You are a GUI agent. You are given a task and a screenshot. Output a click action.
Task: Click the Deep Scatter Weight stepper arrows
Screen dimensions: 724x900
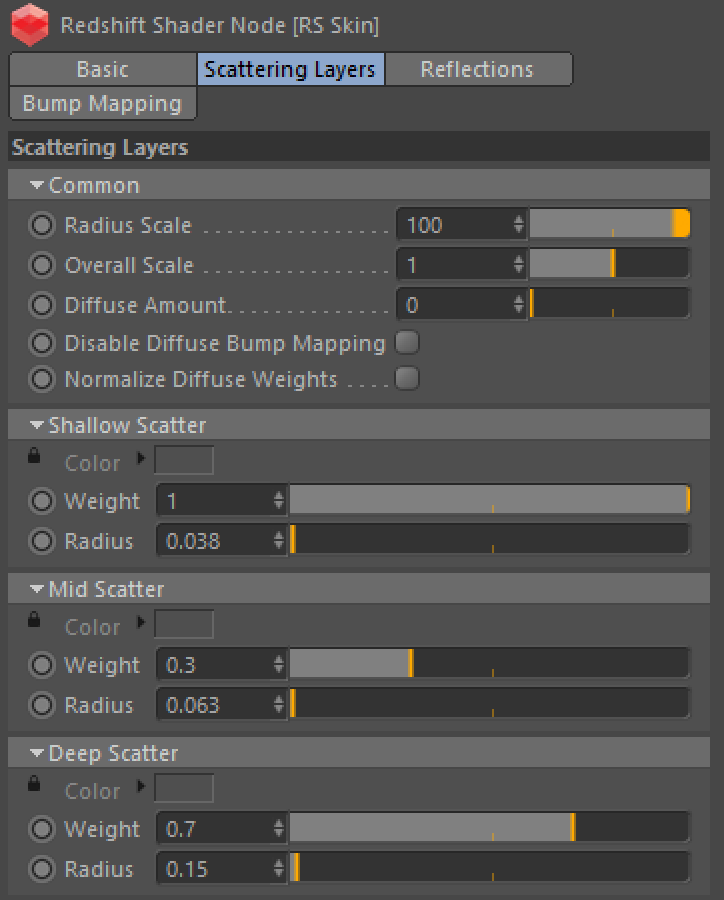point(279,828)
